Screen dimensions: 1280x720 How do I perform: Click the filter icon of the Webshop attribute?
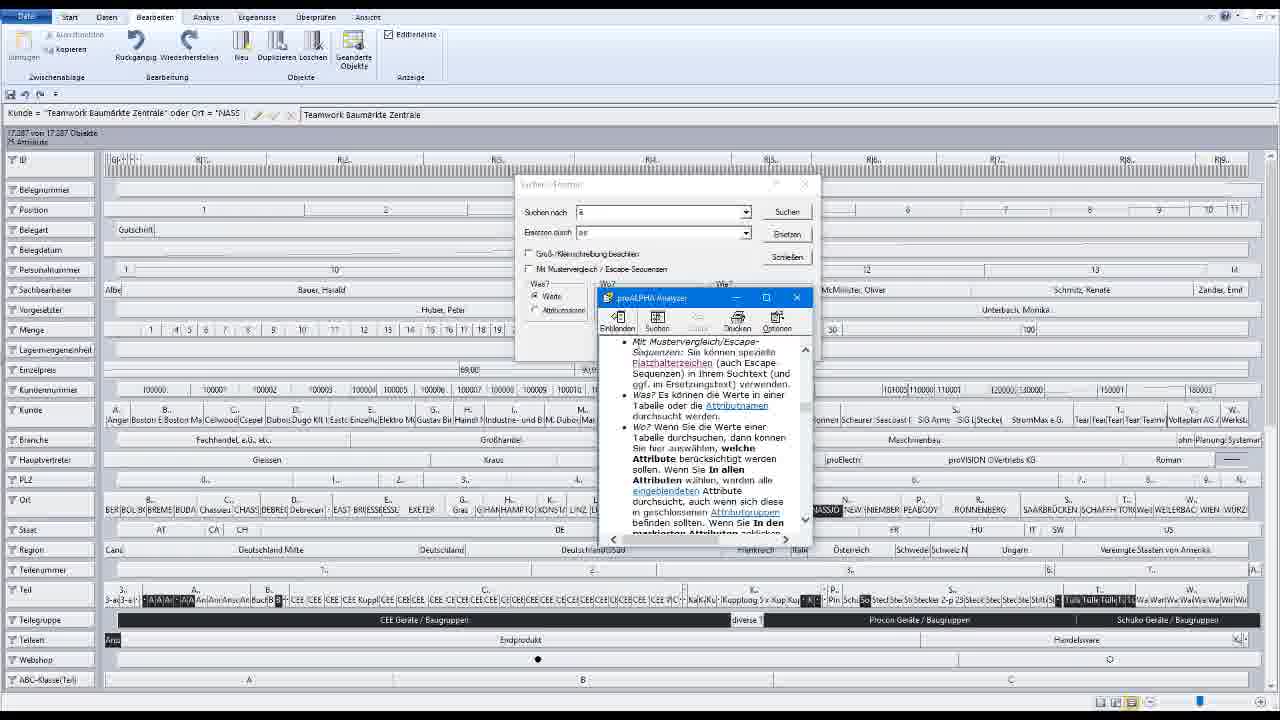[12, 660]
